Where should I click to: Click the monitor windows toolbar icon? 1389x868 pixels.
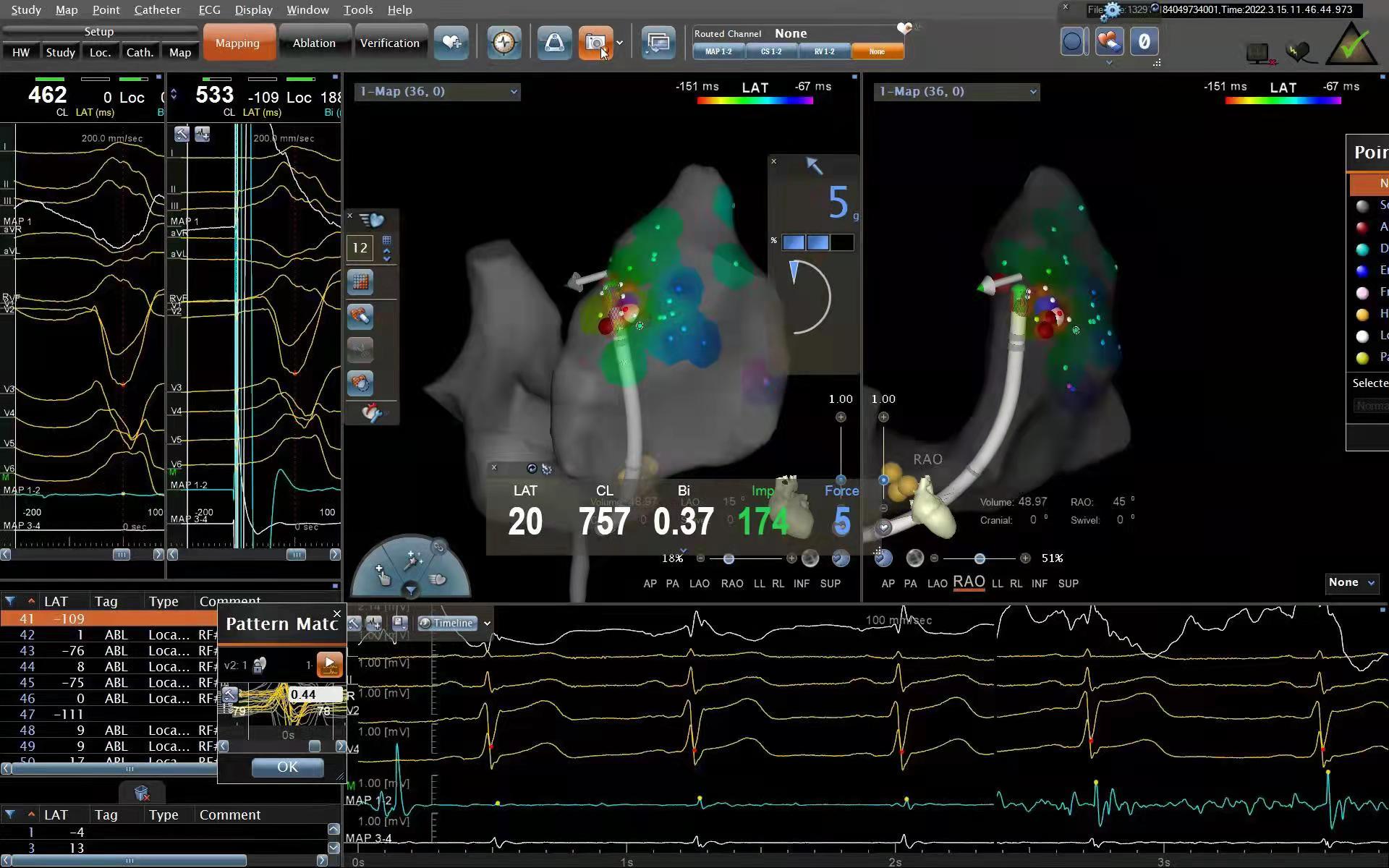click(658, 43)
